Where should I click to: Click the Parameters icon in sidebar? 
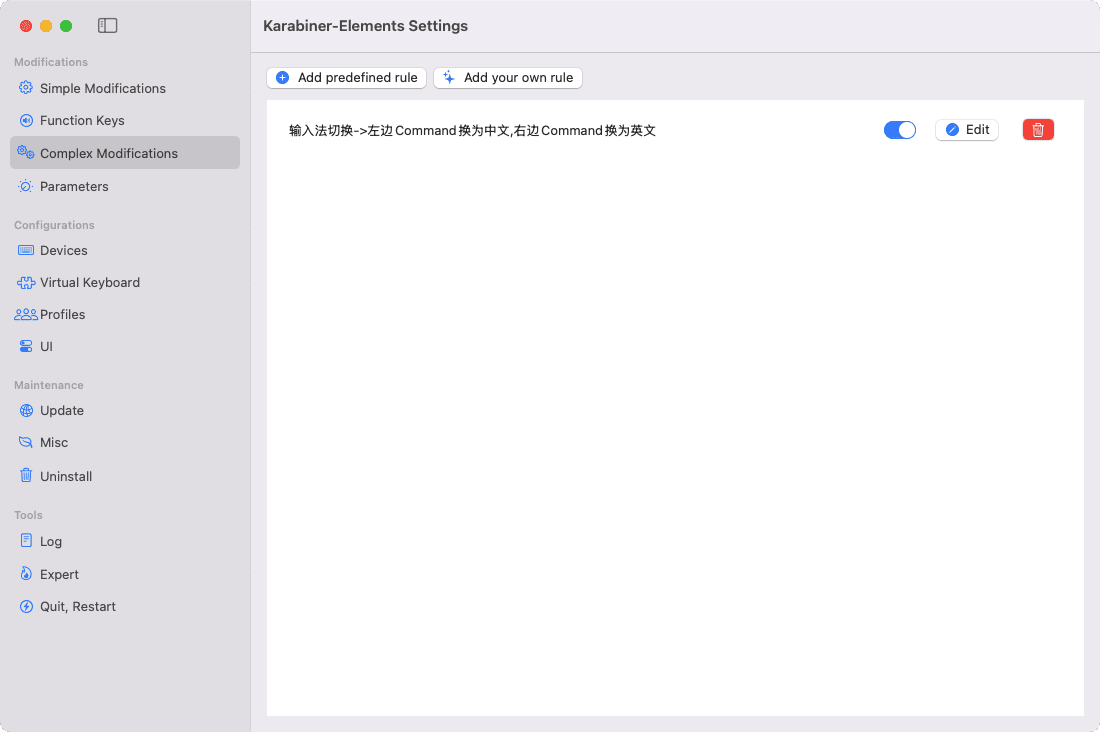26,186
